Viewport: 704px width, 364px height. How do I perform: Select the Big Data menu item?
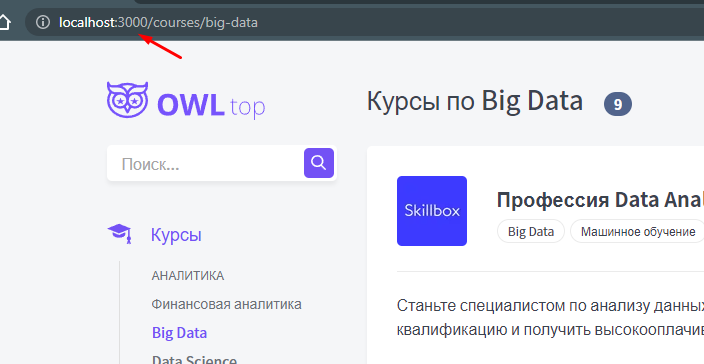tap(180, 333)
